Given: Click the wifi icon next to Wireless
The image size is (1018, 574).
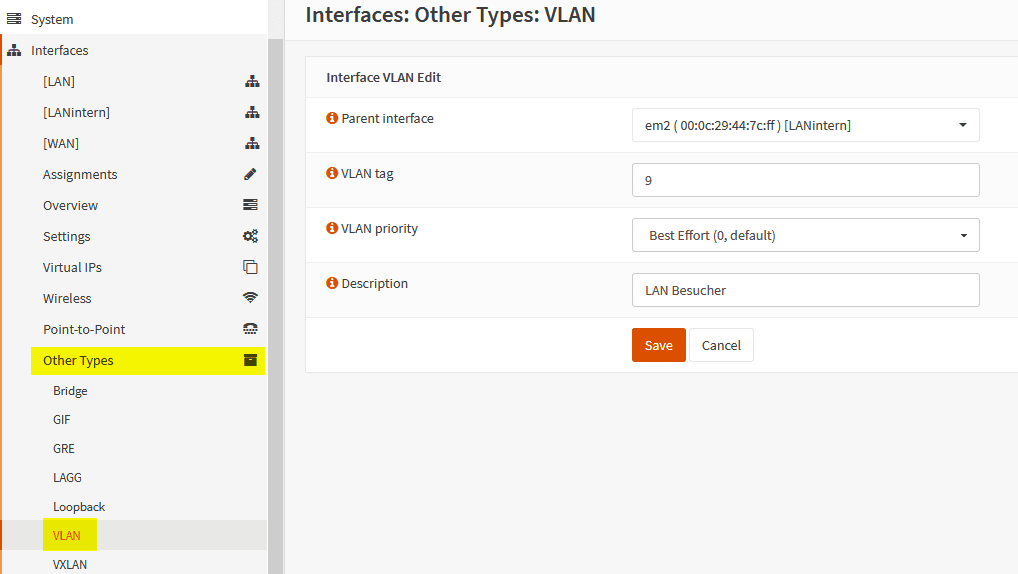Looking at the screenshot, I should click(250, 298).
